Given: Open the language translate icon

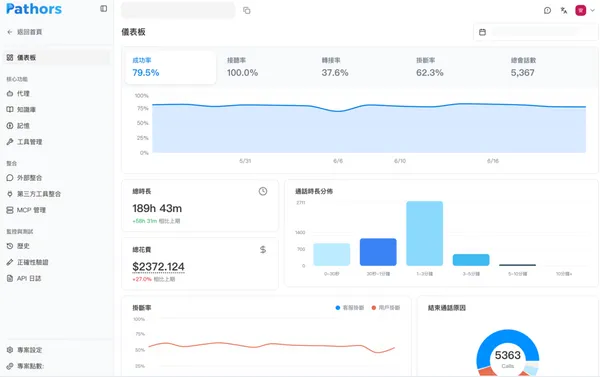Looking at the screenshot, I should [564, 10].
